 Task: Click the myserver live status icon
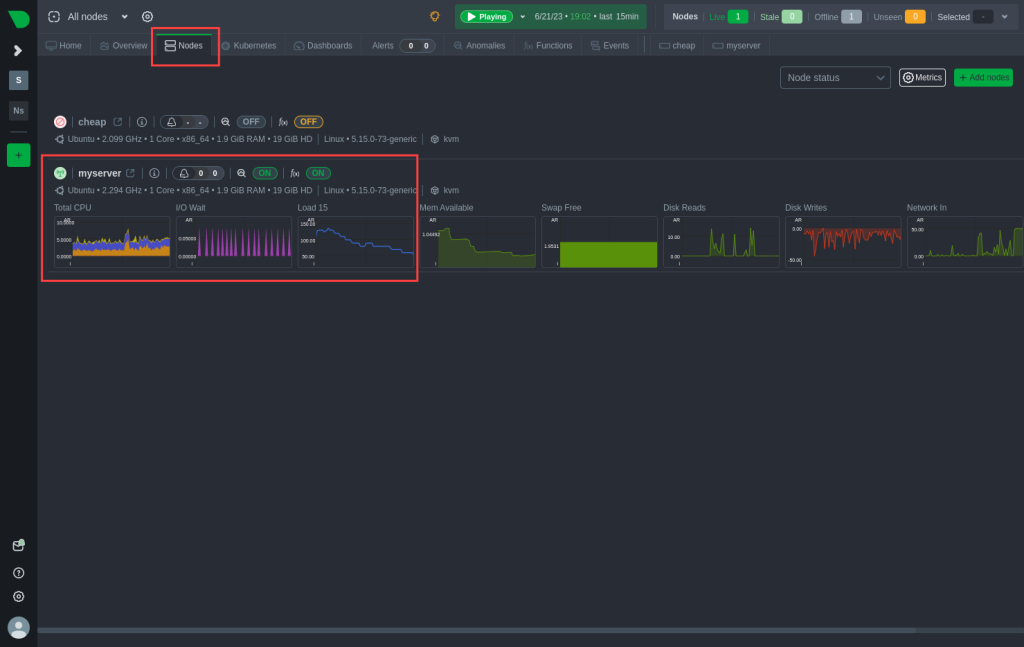click(60, 173)
